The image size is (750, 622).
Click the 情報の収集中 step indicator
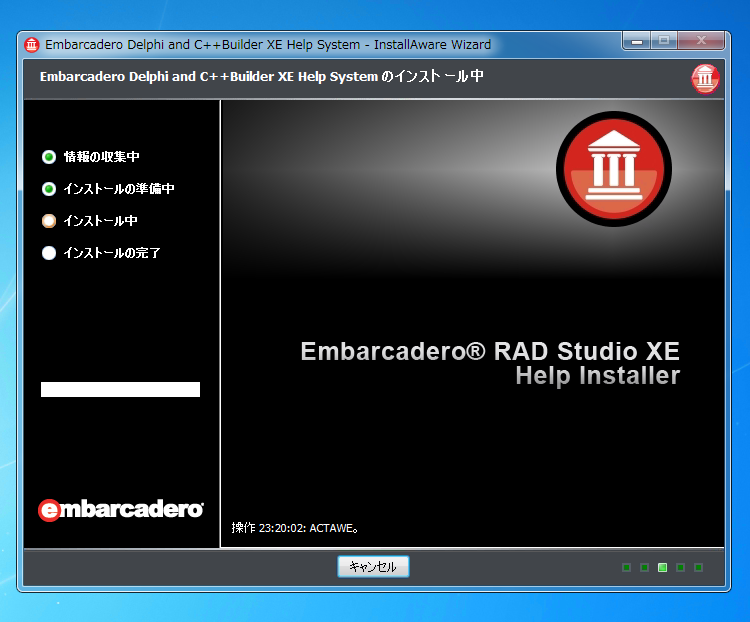click(49, 157)
